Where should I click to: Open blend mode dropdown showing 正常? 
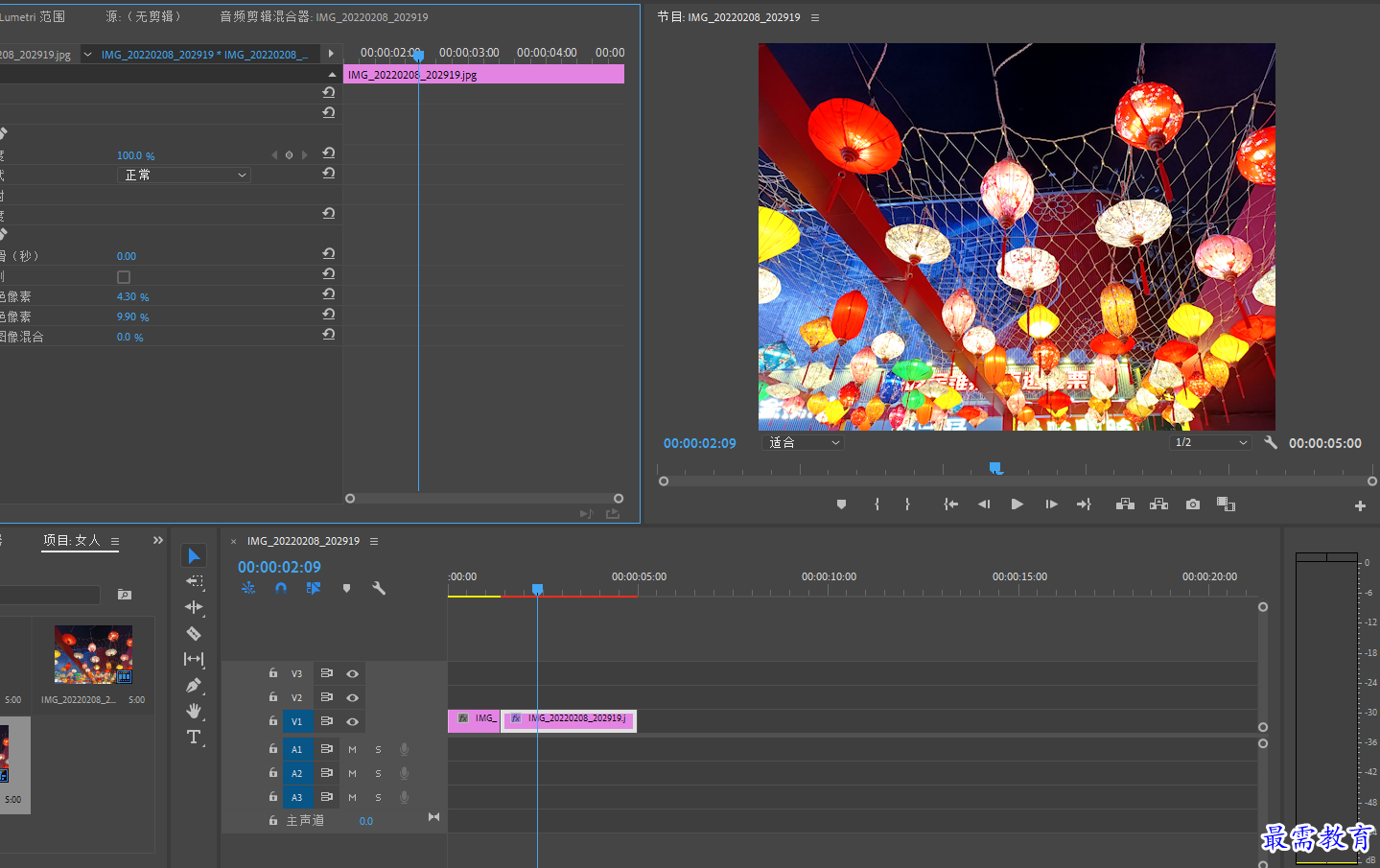(184, 175)
